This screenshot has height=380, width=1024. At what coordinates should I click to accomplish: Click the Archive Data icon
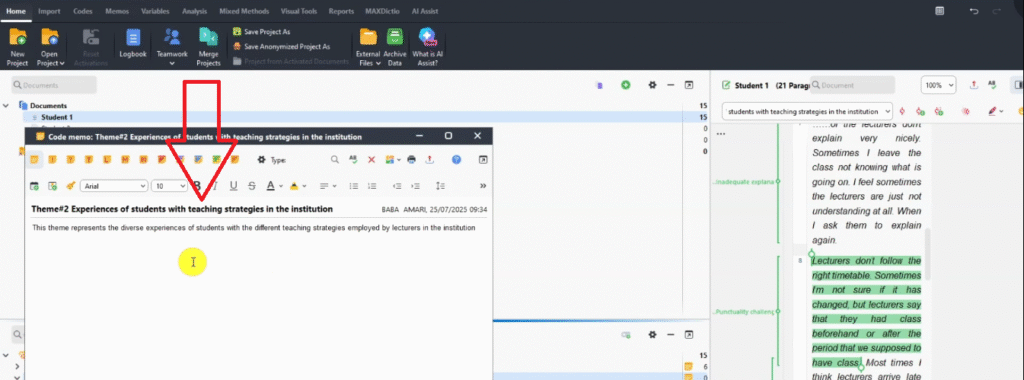394,37
